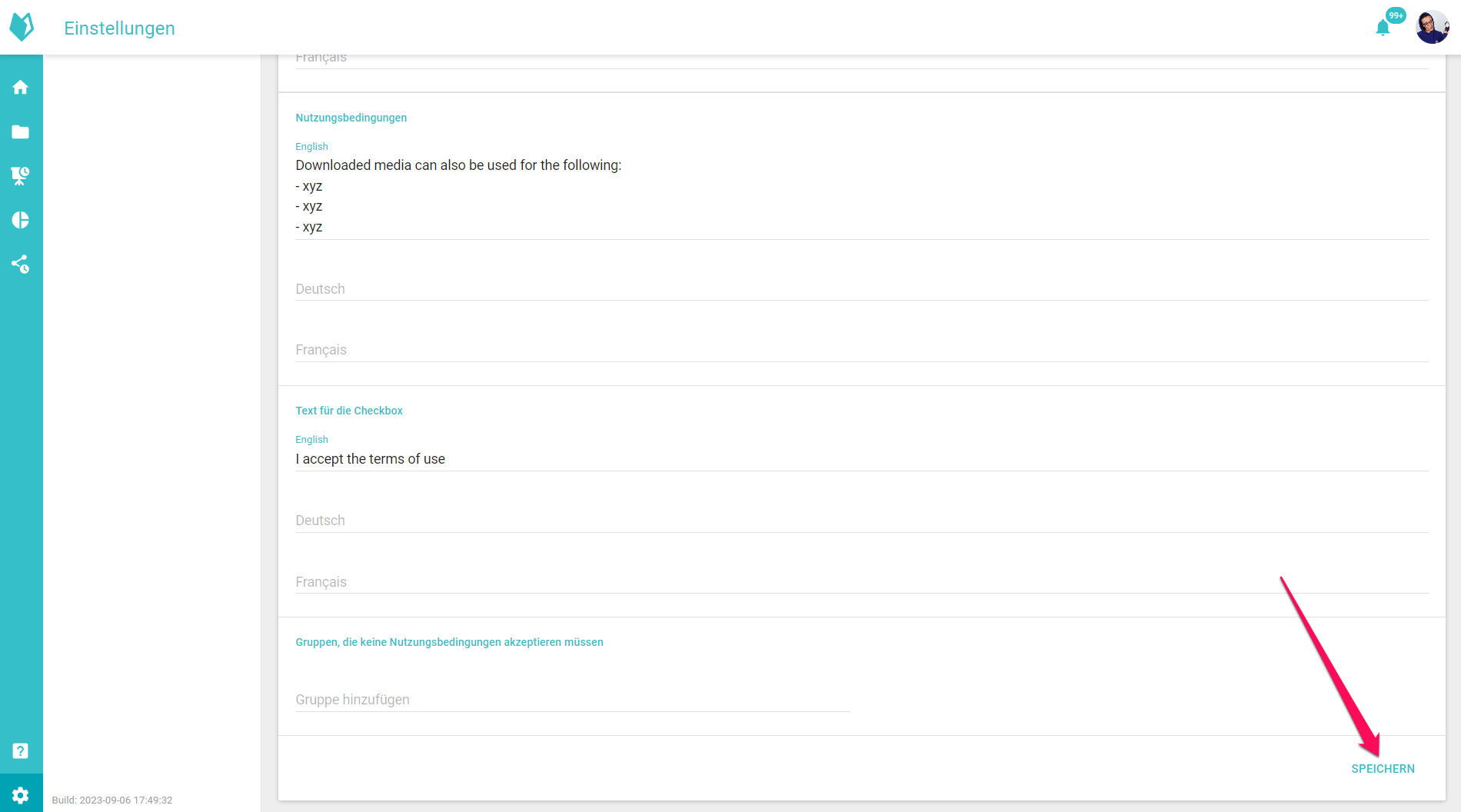1461x812 pixels.
Task: Click the 99+ notification badge
Action: [1396, 15]
